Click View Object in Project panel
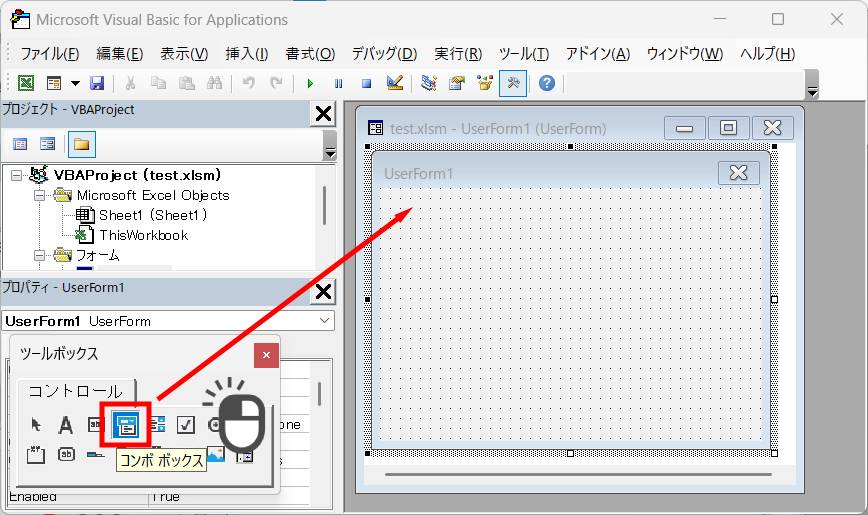 (48, 144)
